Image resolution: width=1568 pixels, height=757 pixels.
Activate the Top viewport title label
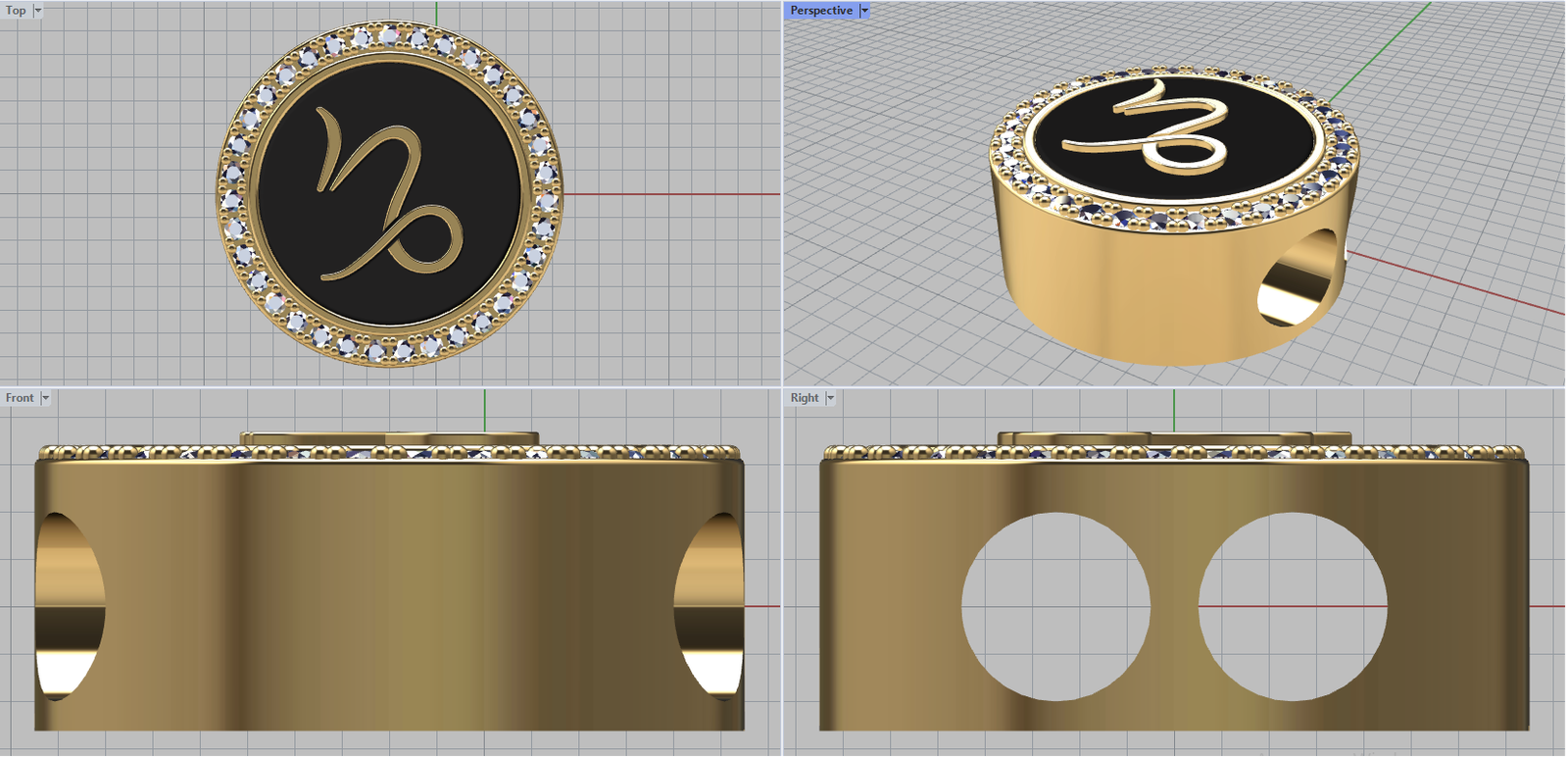pos(16,11)
